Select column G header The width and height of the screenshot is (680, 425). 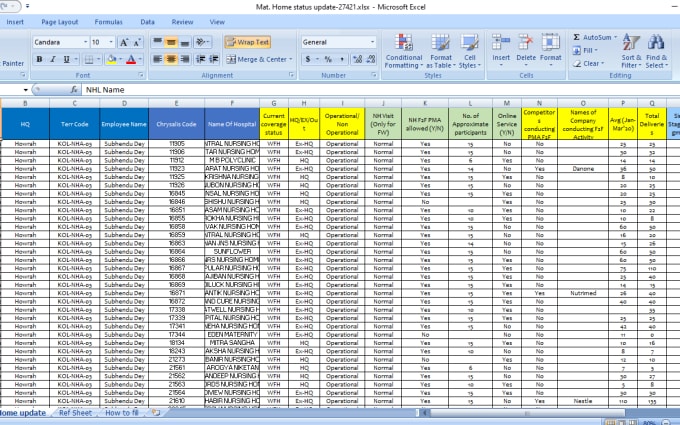[274, 103]
